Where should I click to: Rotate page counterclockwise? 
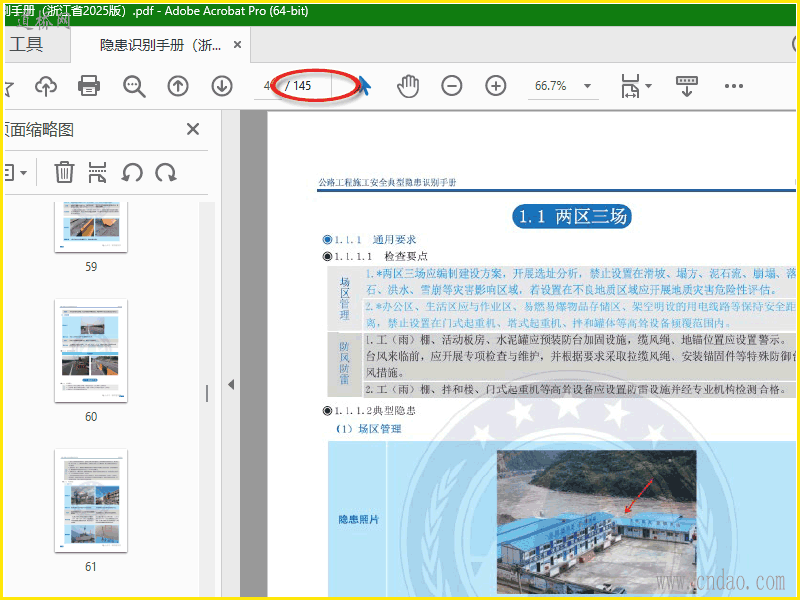(132, 173)
